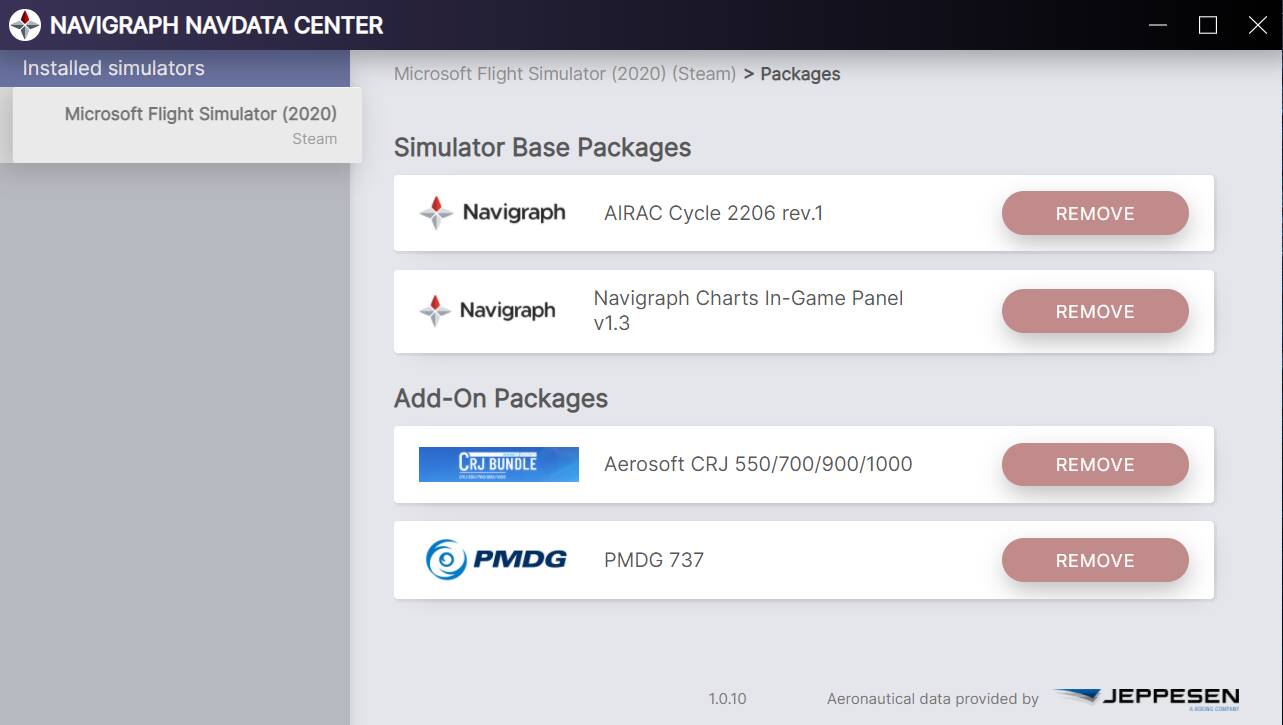Minimize the Navdata Center window
This screenshot has width=1283, height=725.
(1158, 25)
